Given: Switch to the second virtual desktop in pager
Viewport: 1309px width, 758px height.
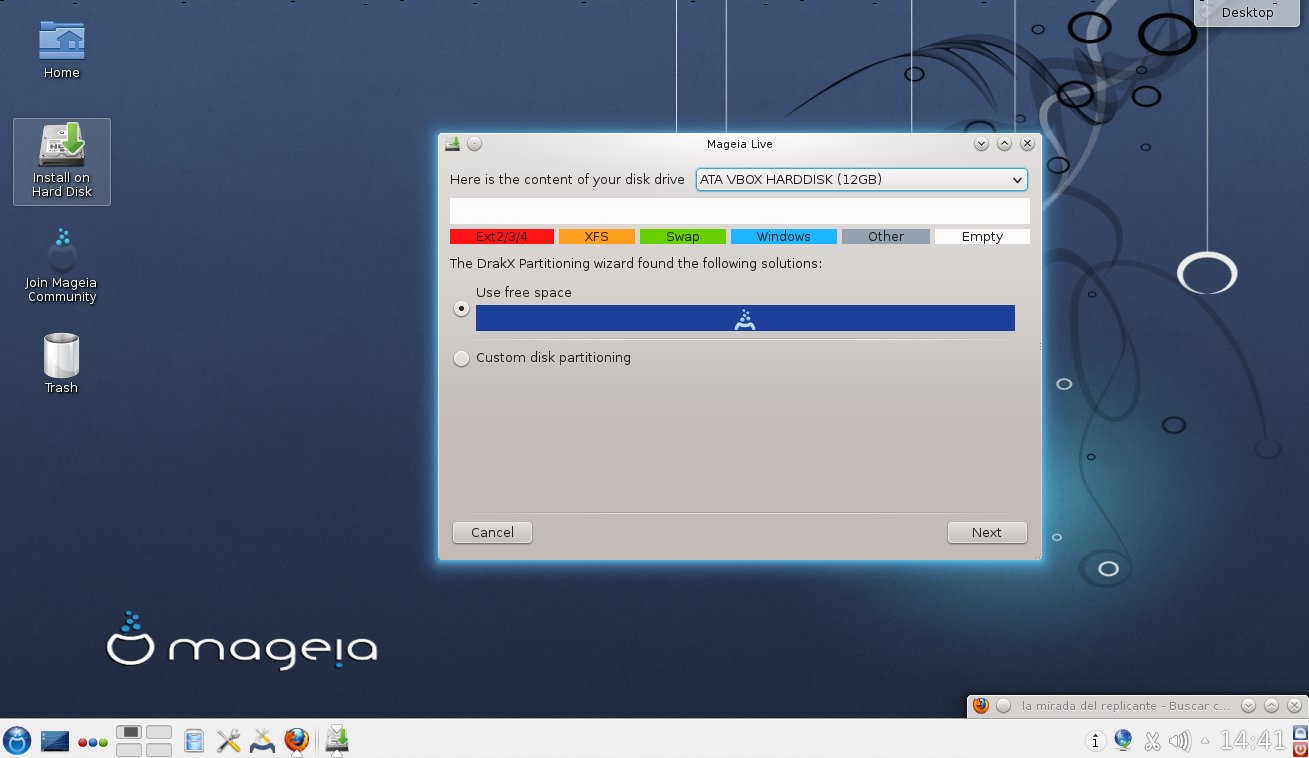Looking at the screenshot, I should [x=159, y=732].
